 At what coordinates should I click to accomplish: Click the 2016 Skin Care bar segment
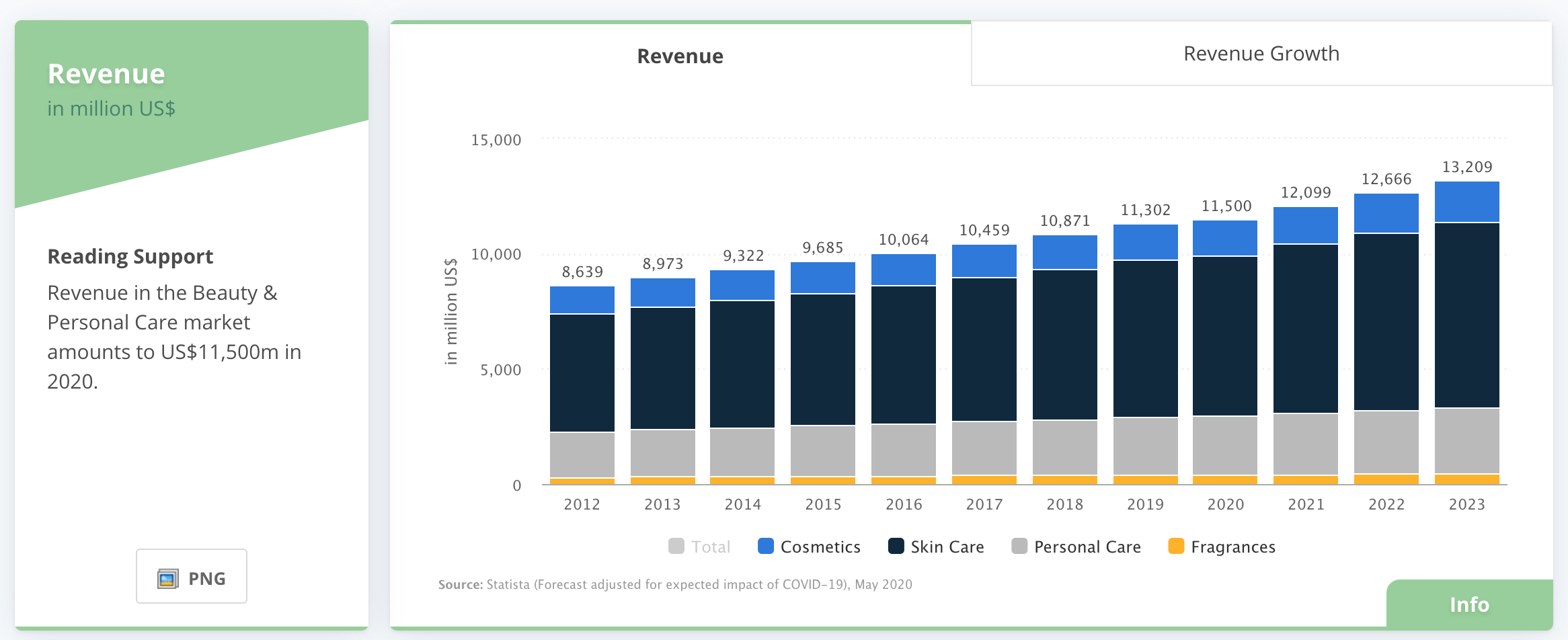coord(904,355)
